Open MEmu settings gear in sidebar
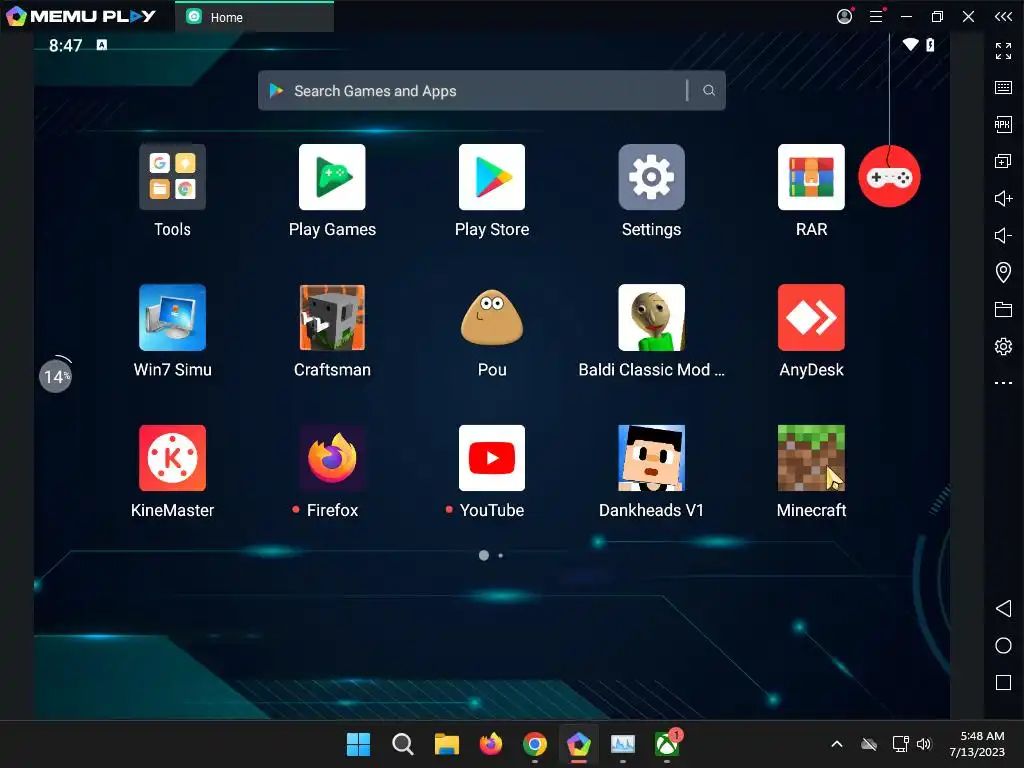1024x768 pixels. click(1003, 346)
